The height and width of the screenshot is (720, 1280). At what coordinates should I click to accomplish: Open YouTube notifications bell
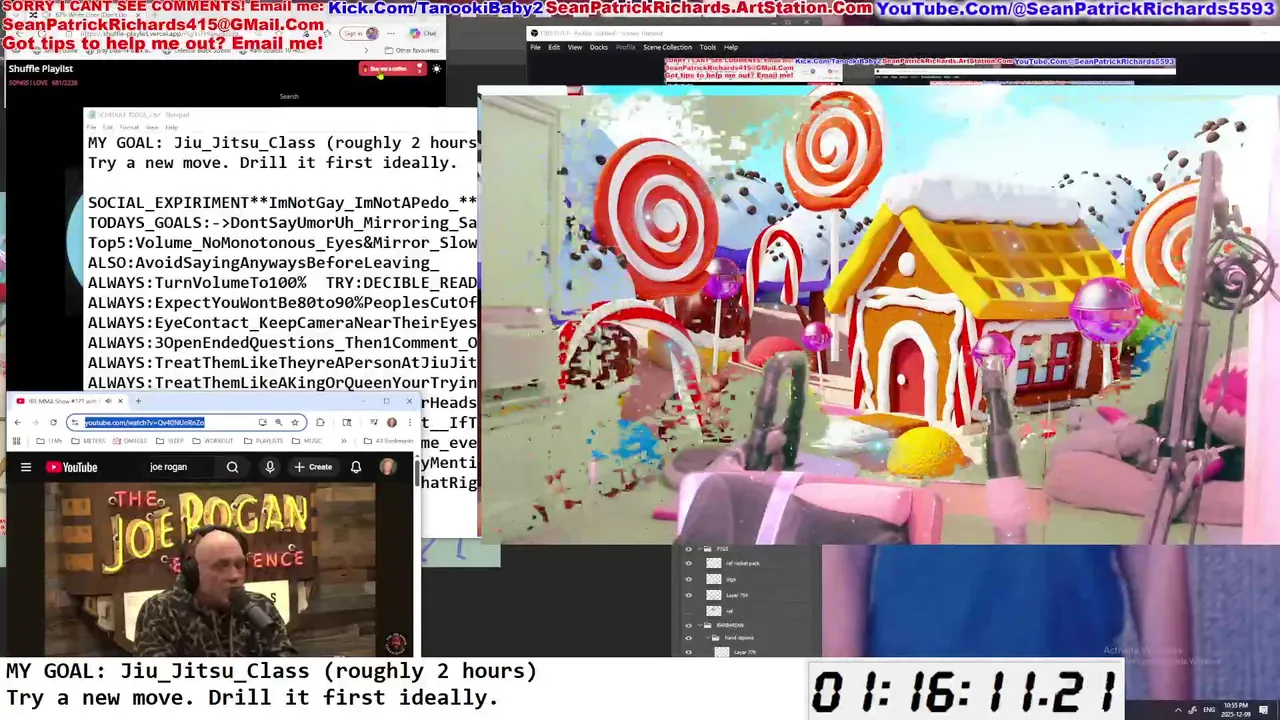point(356,467)
